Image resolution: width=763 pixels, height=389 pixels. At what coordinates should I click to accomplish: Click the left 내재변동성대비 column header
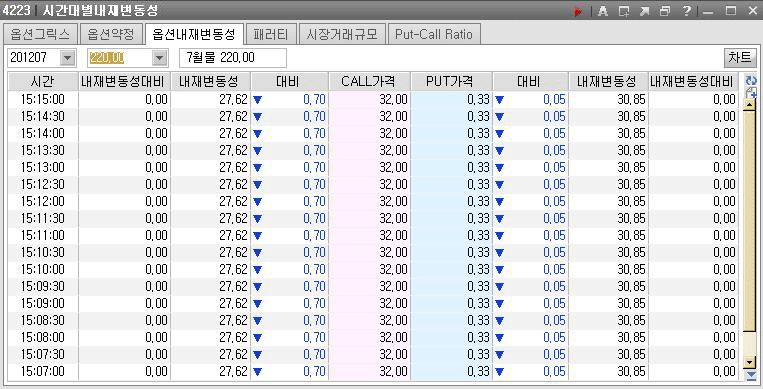point(125,81)
